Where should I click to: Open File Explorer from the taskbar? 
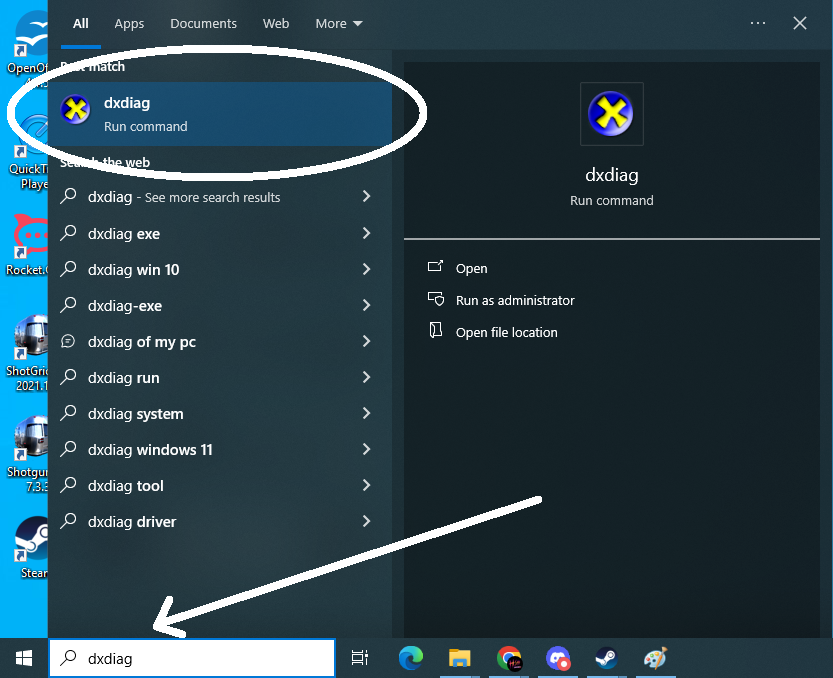[x=460, y=658]
